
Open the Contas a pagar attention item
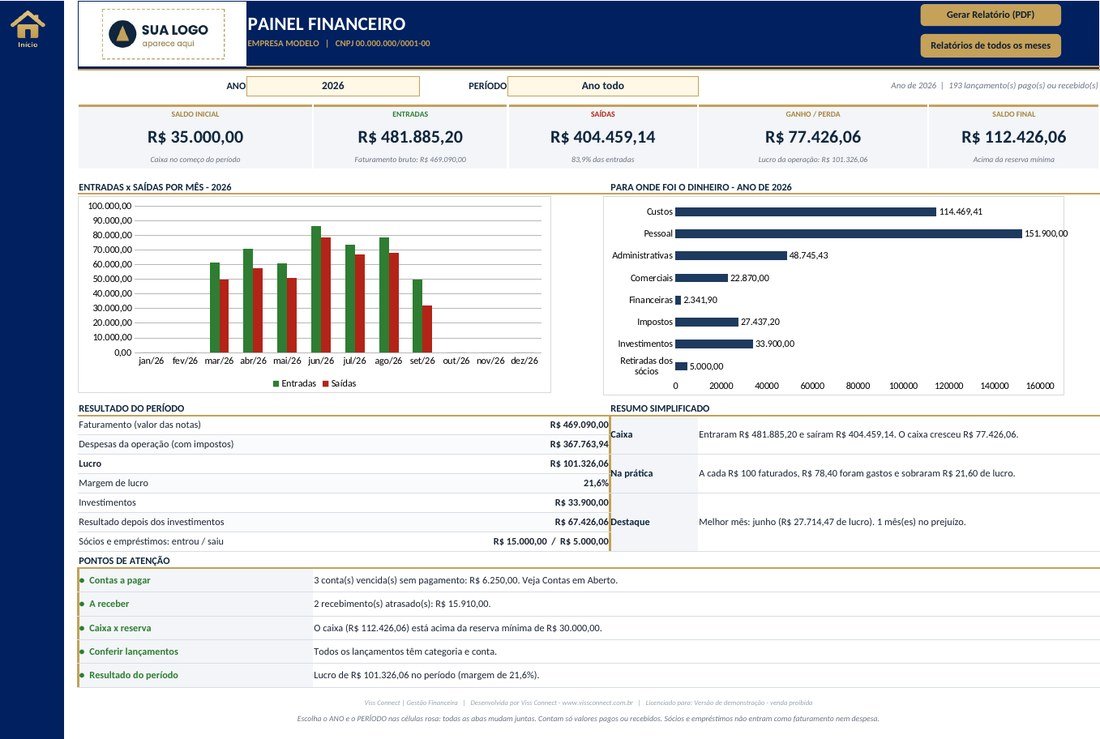tap(119, 580)
